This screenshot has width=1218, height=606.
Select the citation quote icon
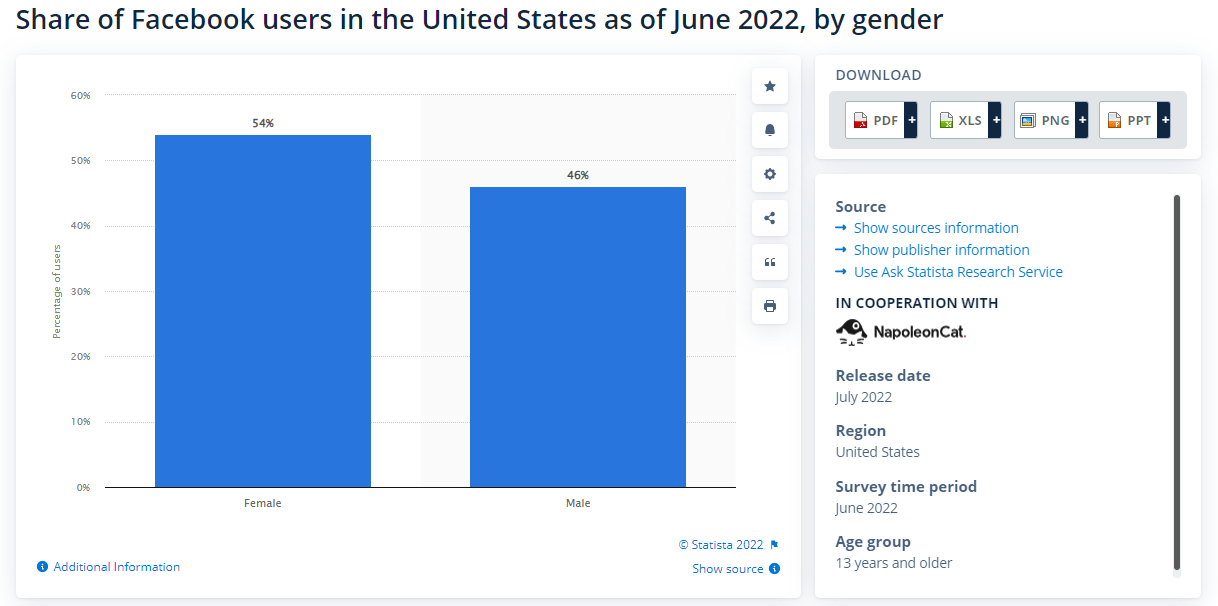pos(769,262)
